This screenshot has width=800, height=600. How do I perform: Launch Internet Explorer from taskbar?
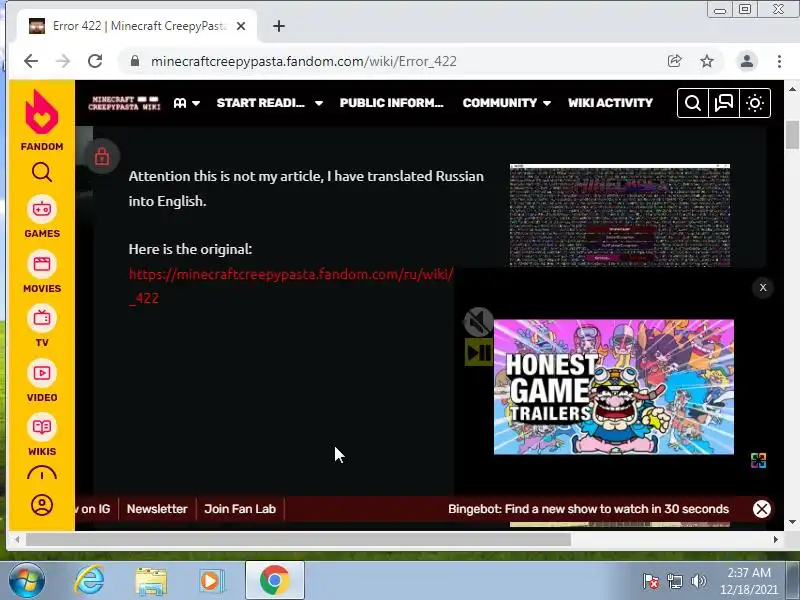point(89,581)
